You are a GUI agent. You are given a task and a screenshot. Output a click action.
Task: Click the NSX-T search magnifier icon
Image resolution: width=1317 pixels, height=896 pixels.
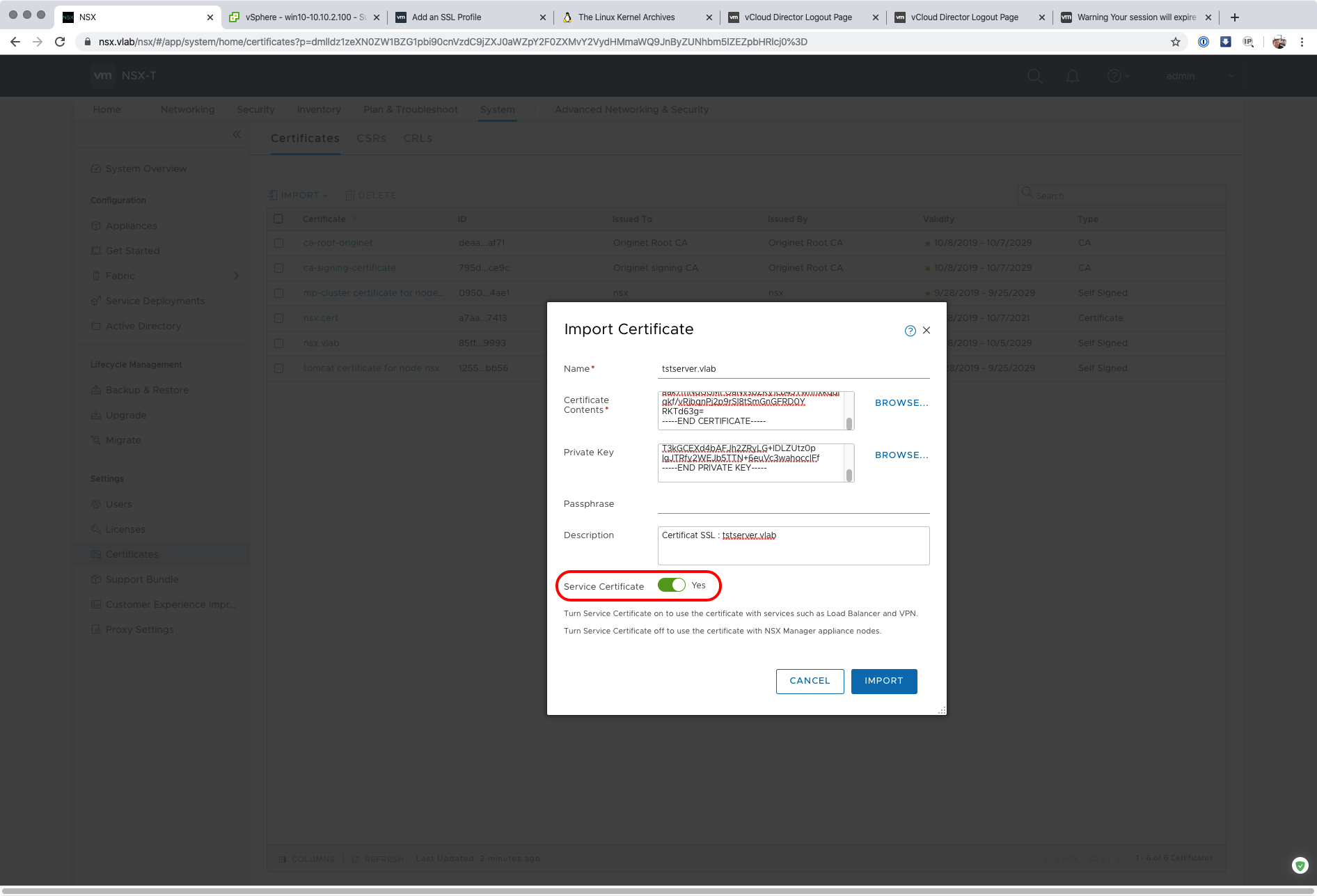(1034, 76)
